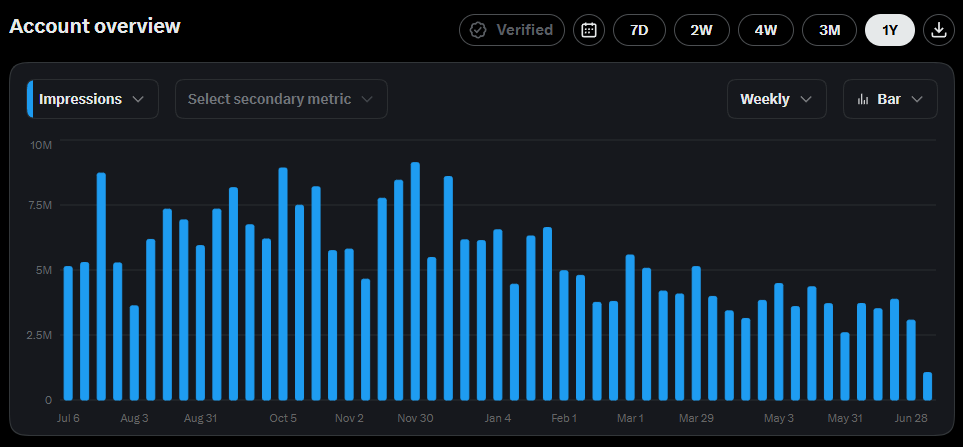Click the last short bar after Jun 28
Image resolution: width=963 pixels, height=447 pixels.
pyautogui.click(x=927, y=386)
